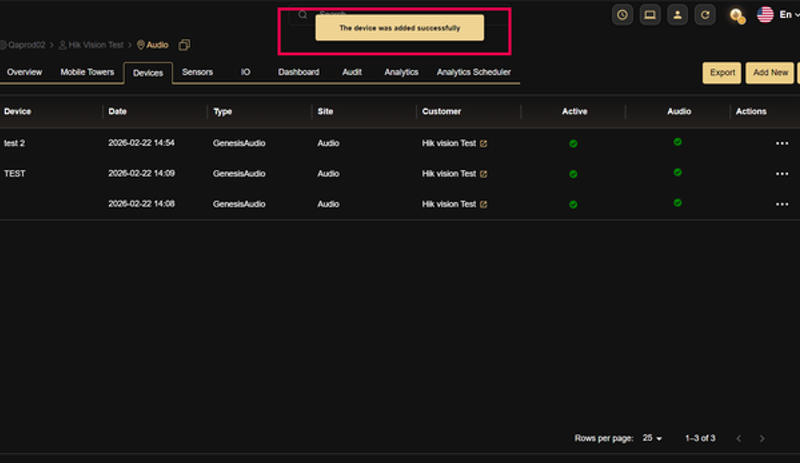
Task: Click the refresh icon in top bar
Action: click(705, 15)
